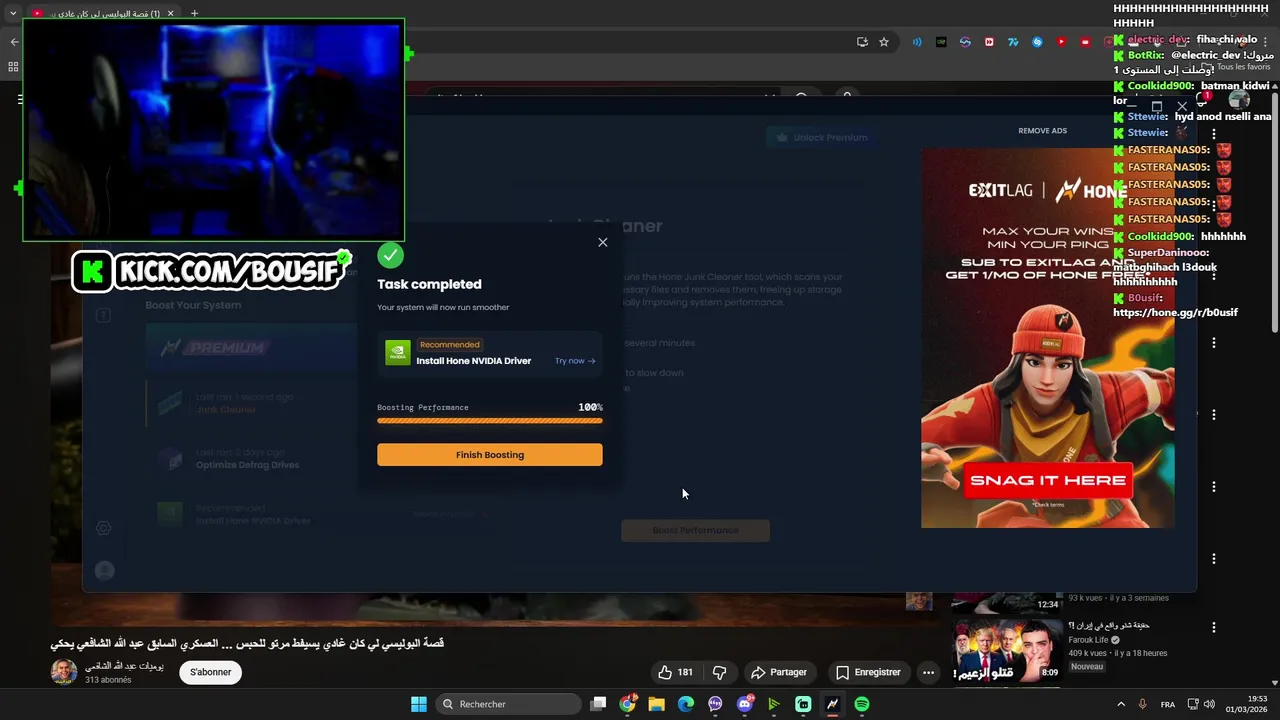Click the install app icon in address bar
Viewport: 1280px width, 720px height.
(862, 42)
